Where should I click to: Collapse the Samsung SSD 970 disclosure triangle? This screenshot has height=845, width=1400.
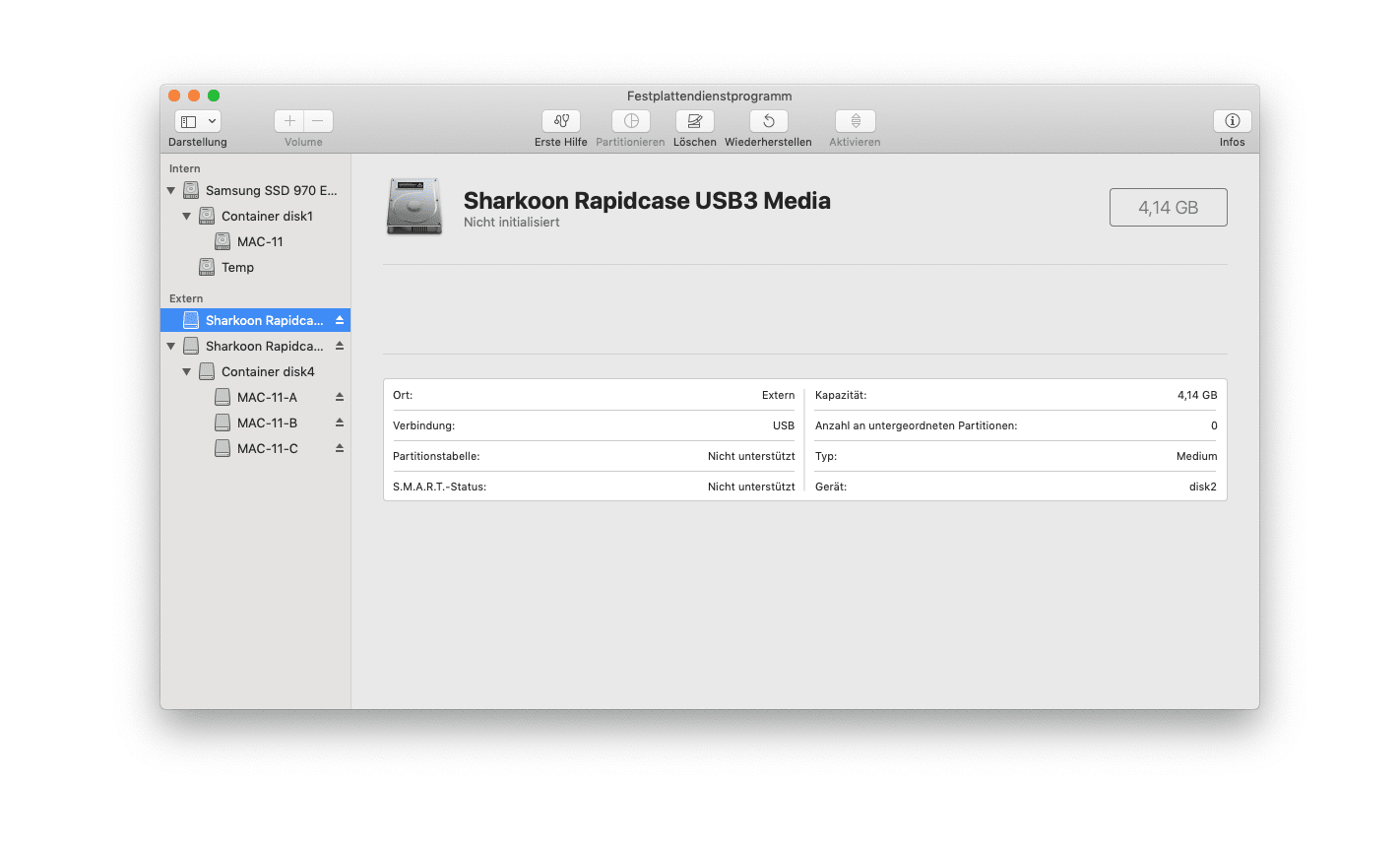(x=171, y=191)
